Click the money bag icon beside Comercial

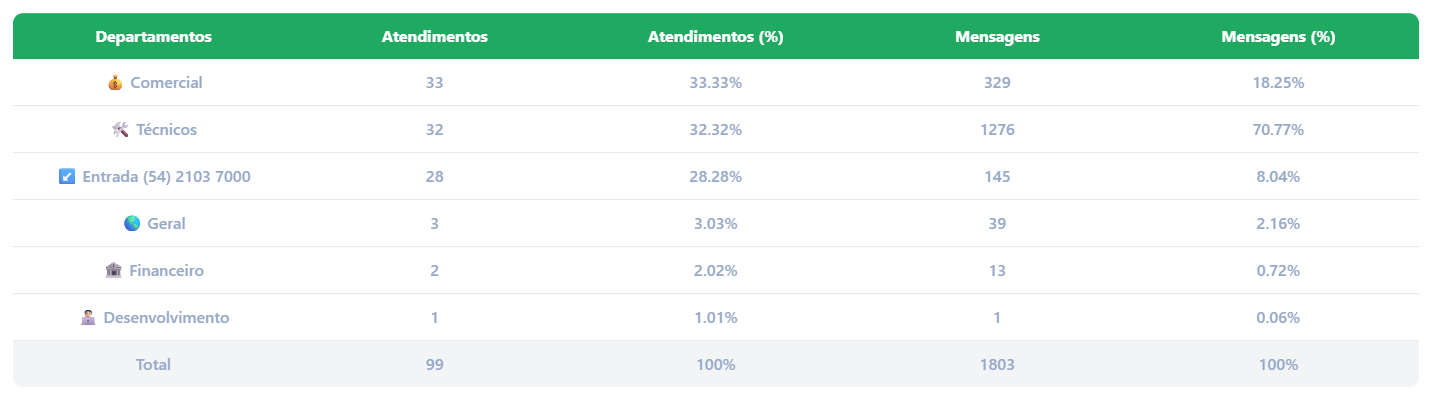[115, 83]
